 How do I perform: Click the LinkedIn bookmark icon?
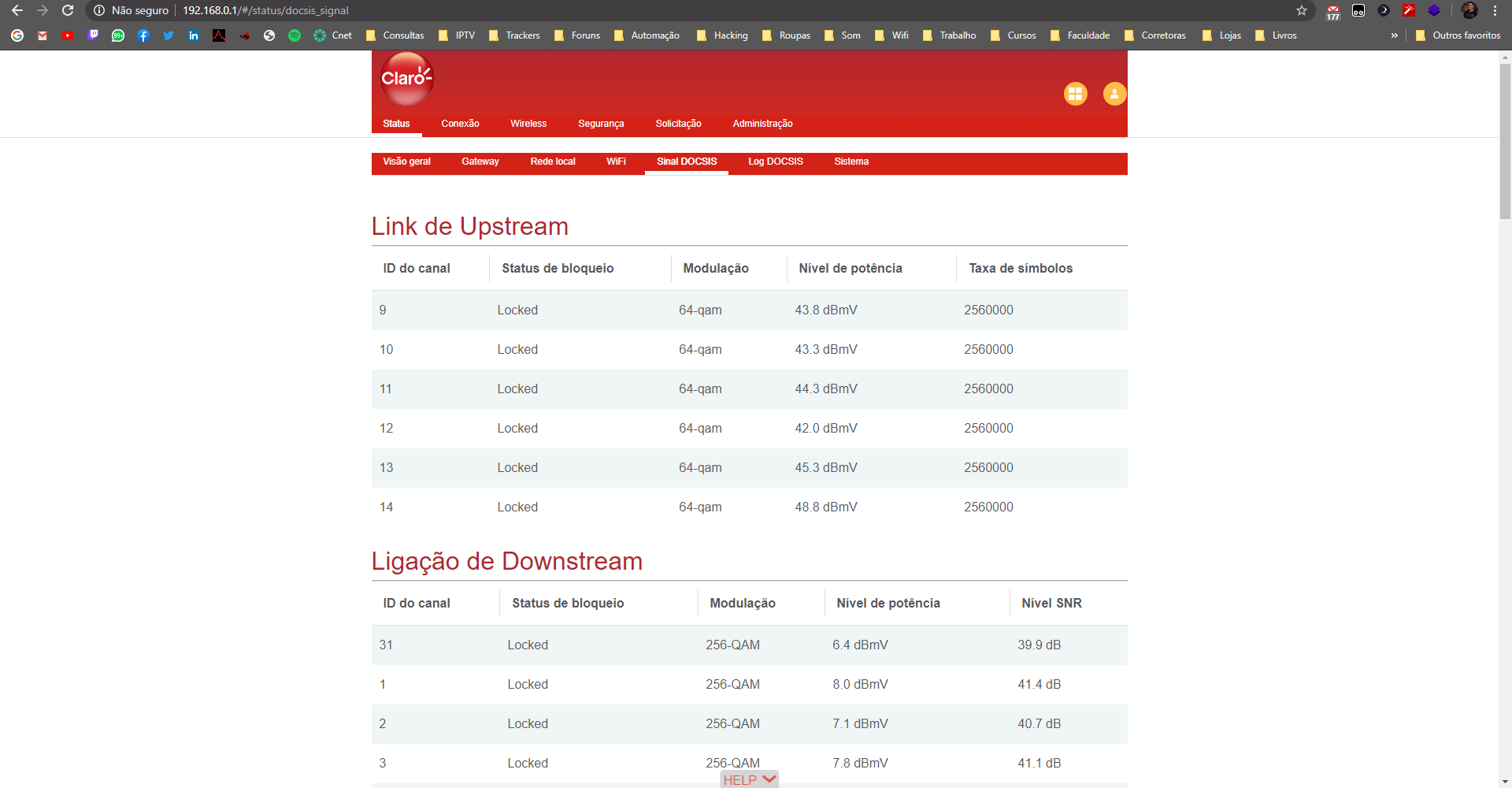[194, 35]
